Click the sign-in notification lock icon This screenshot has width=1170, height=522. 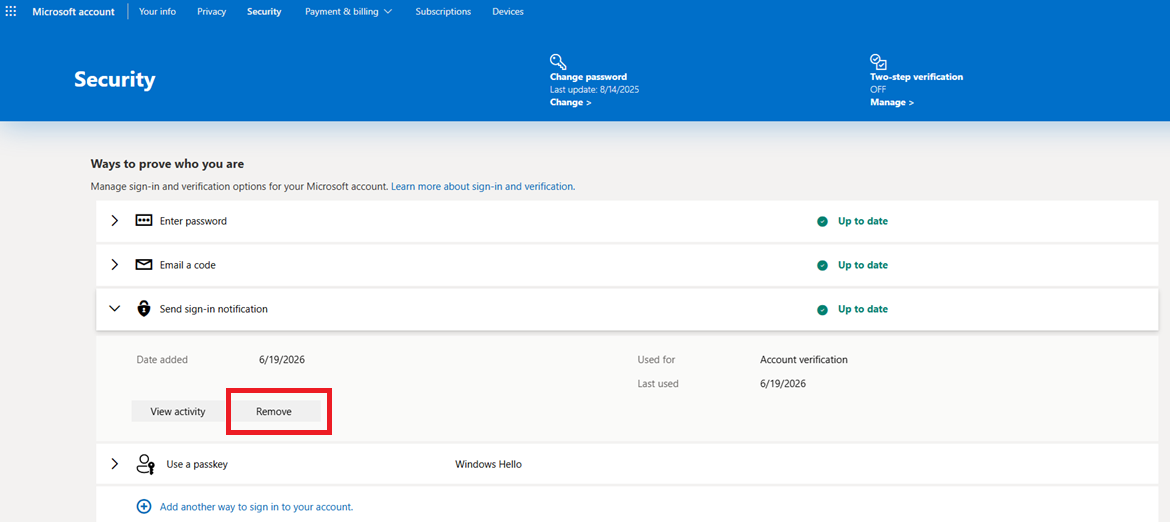[143, 309]
